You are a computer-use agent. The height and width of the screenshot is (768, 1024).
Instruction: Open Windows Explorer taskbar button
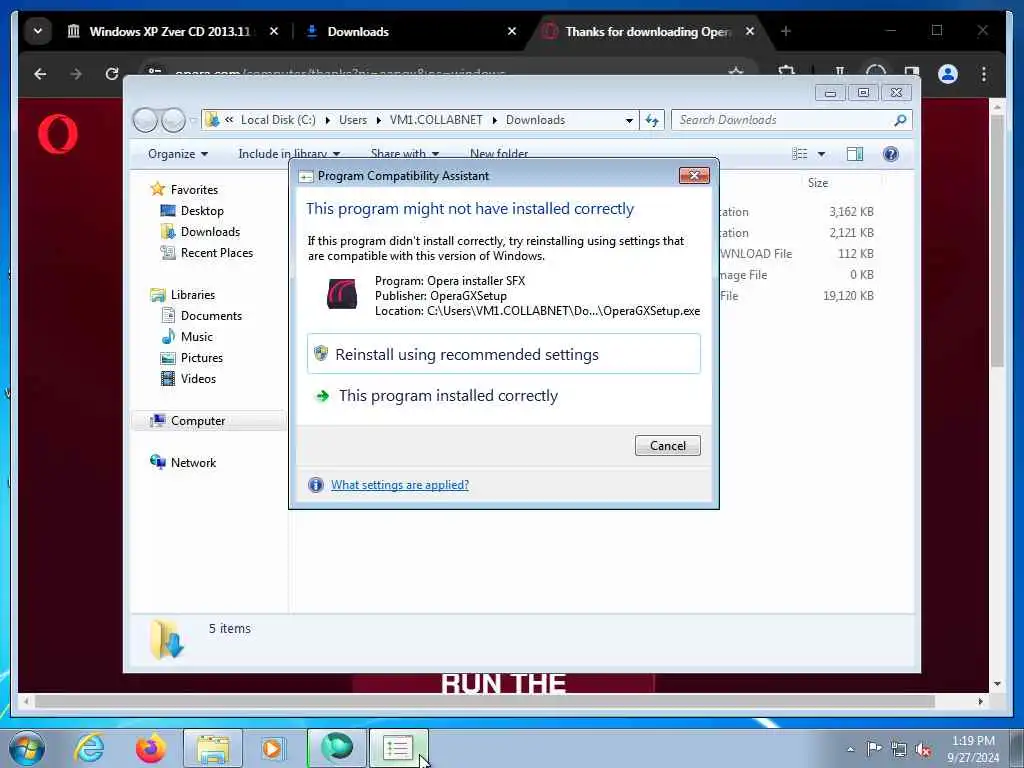click(x=213, y=748)
